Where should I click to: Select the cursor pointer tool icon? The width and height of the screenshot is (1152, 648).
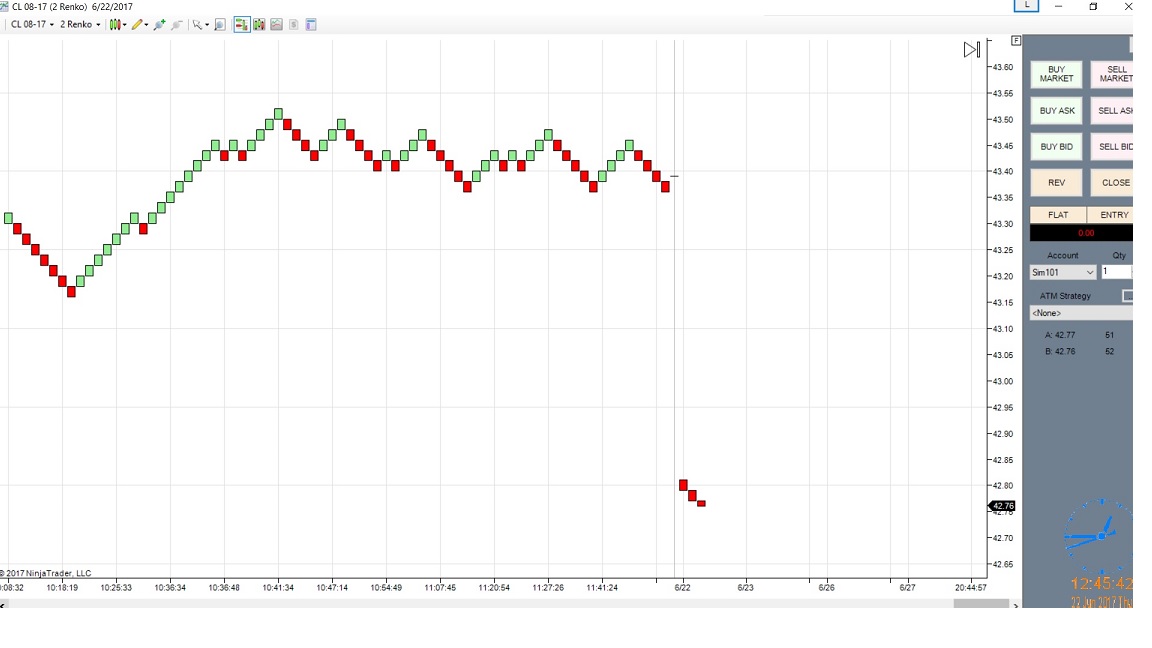tap(197, 24)
